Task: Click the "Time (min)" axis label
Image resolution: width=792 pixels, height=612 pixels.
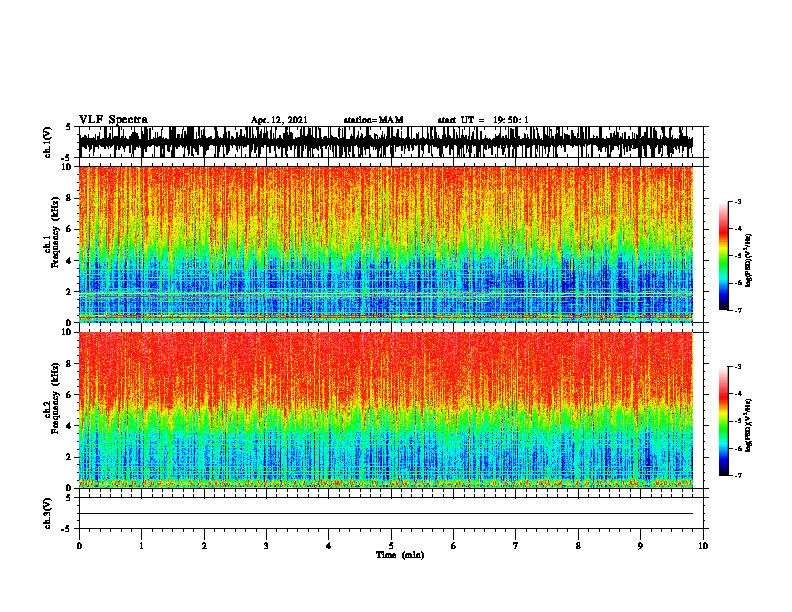Action: pos(400,555)
